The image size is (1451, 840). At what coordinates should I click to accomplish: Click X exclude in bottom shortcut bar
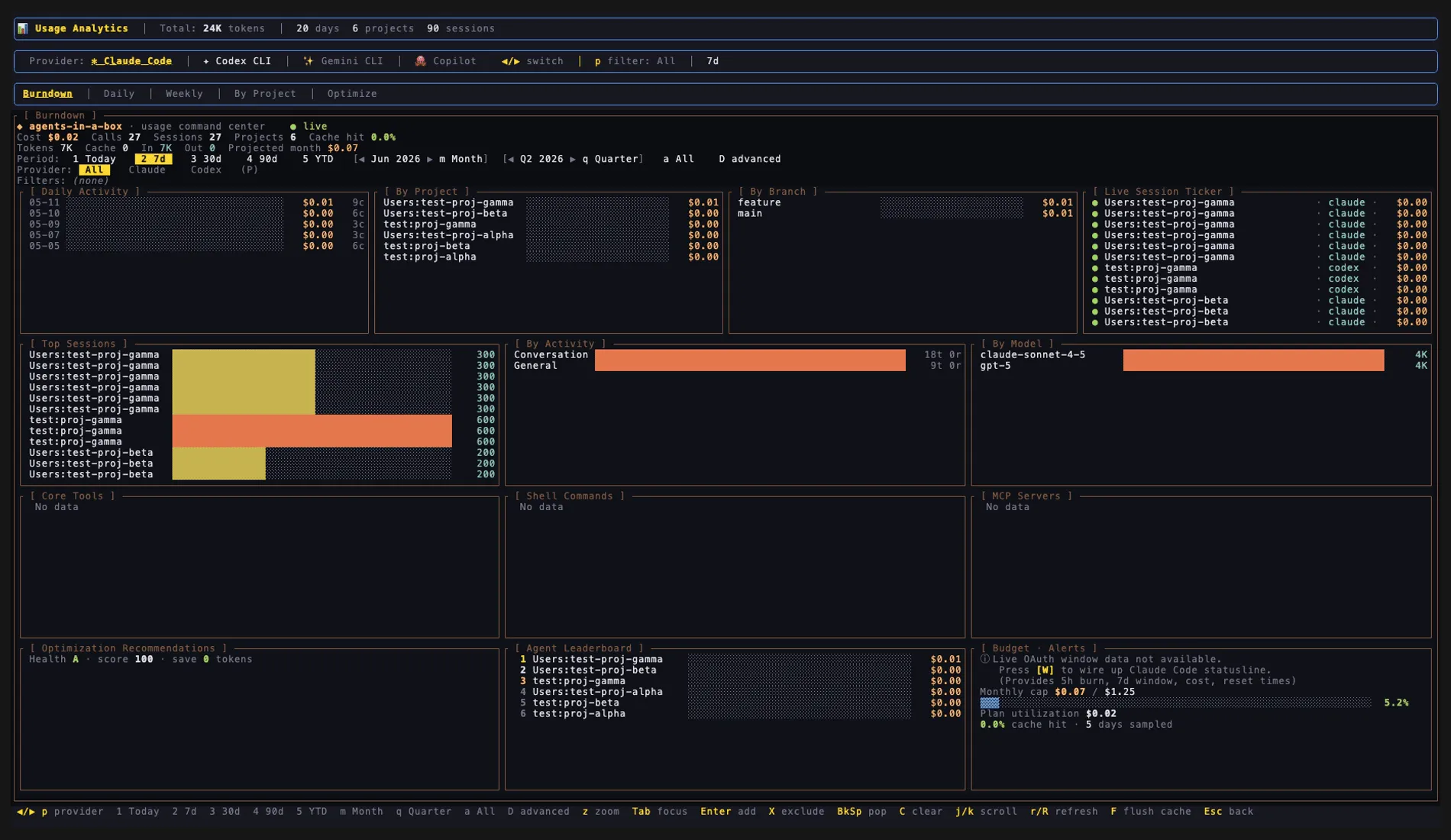point(797,812)
